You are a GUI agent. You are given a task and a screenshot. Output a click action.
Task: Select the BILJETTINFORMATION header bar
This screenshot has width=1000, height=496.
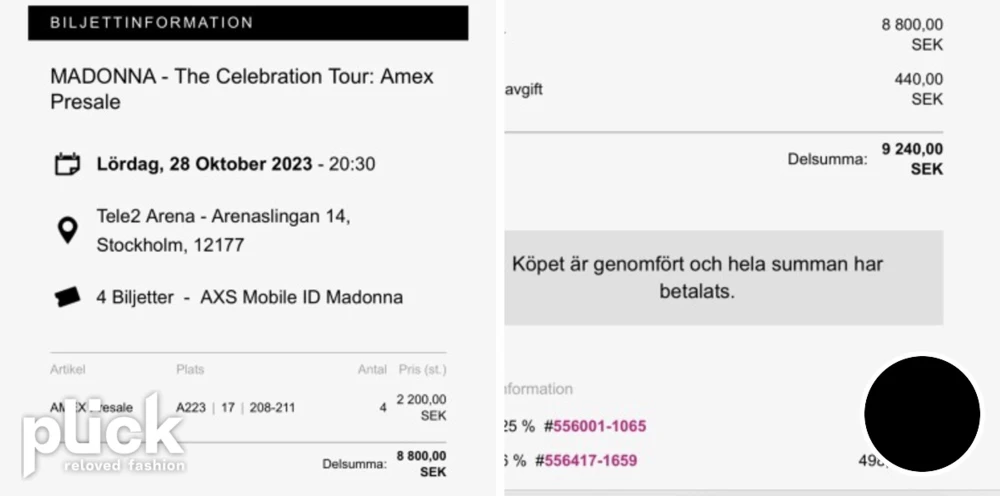248,23
